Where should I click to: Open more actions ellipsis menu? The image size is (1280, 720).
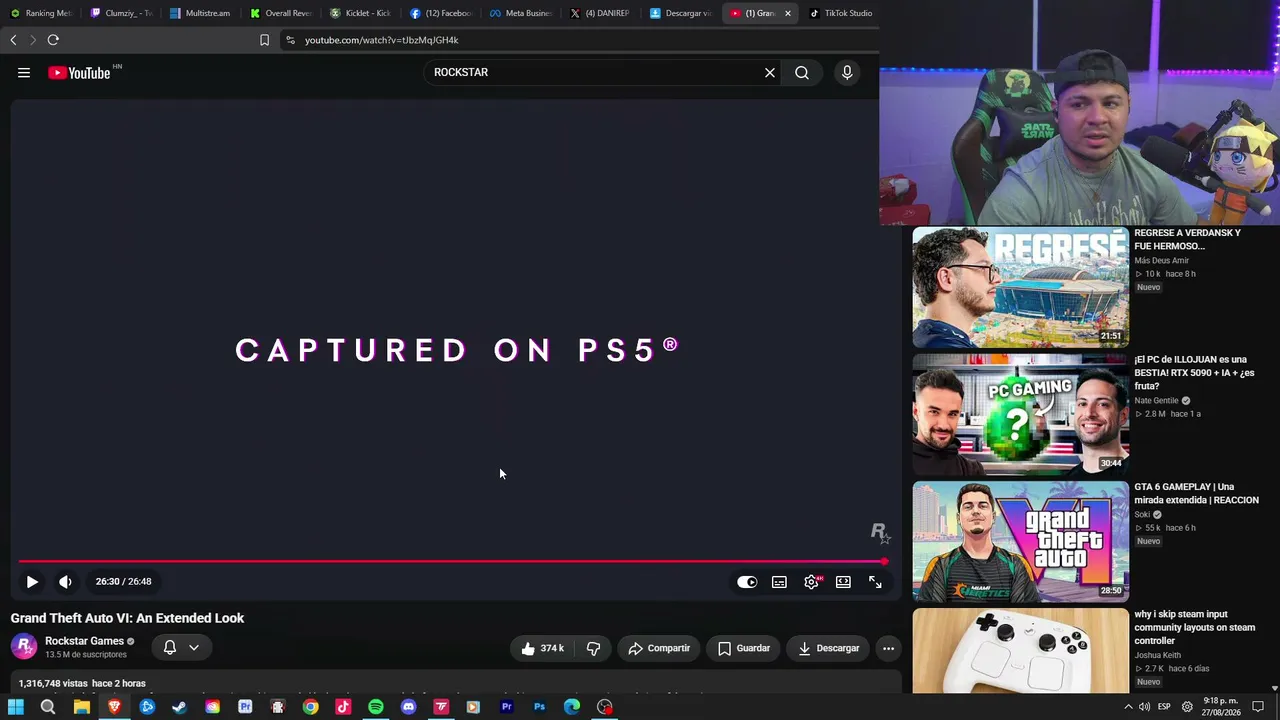888,648
